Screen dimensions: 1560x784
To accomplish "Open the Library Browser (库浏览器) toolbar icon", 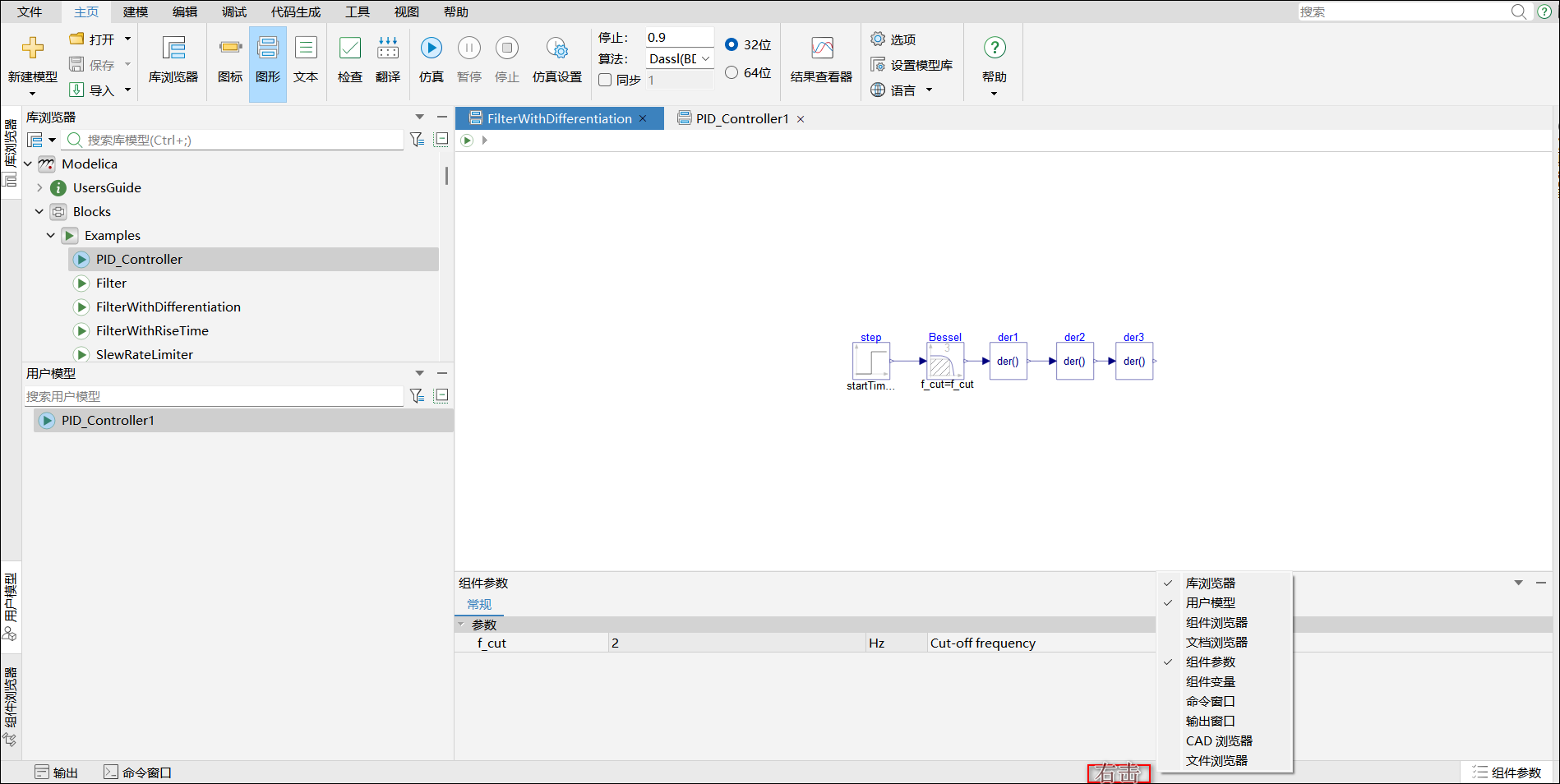I will 173,48.
